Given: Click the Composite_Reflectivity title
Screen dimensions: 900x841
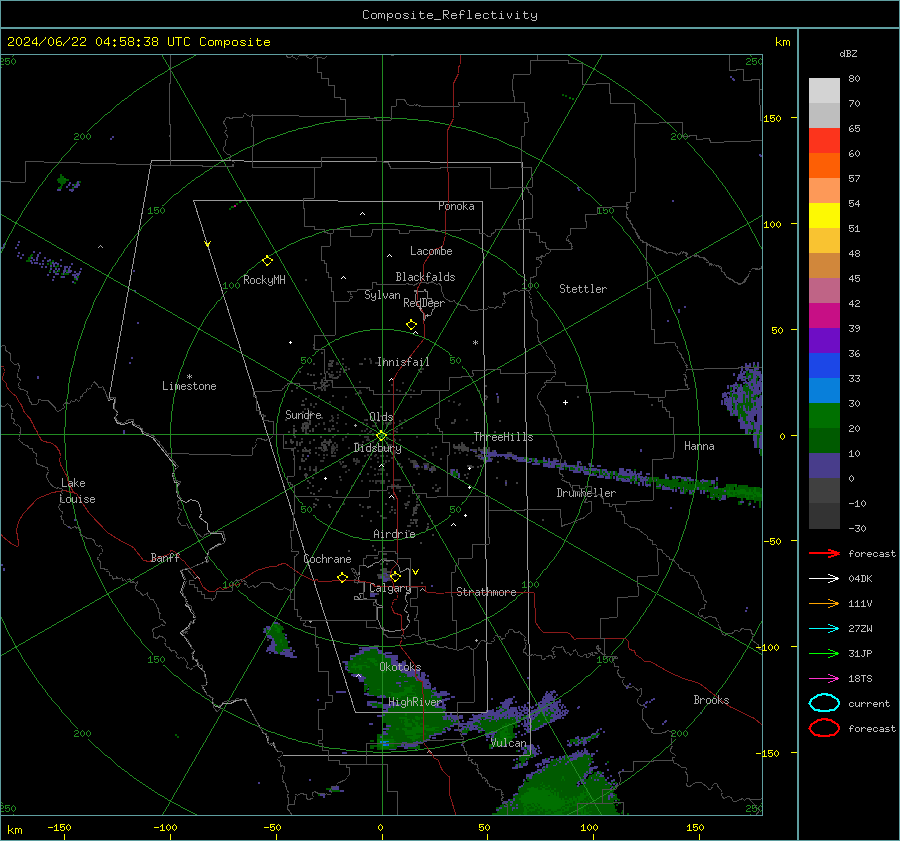Looking at the screenshot, I should pos(449,15).
